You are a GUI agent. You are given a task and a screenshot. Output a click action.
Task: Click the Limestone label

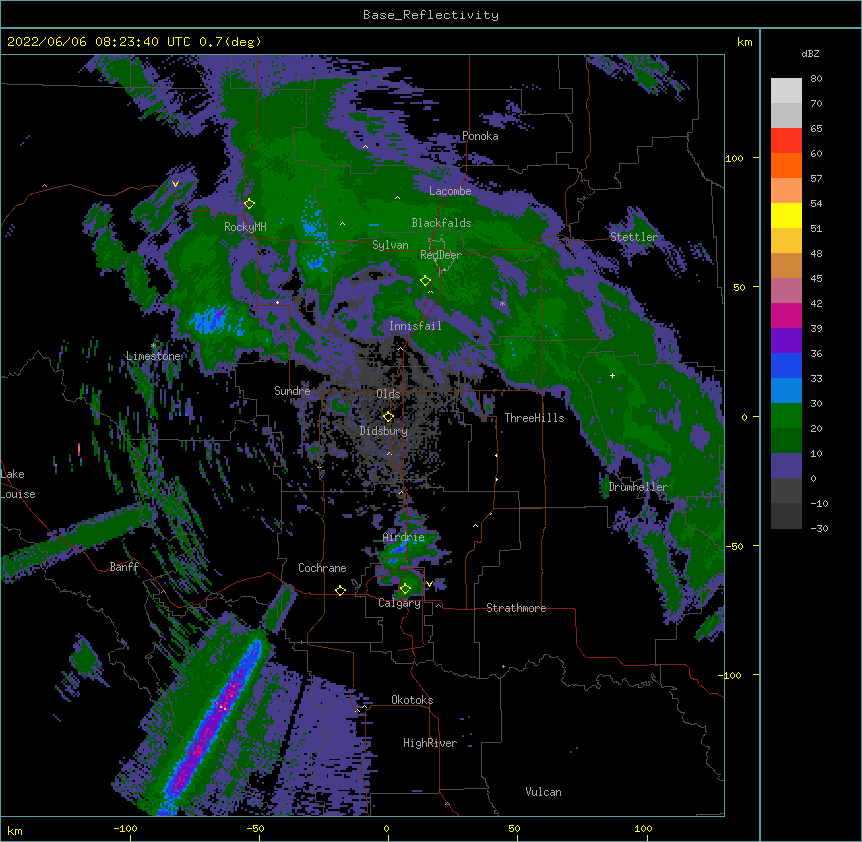tap(153, 356)
